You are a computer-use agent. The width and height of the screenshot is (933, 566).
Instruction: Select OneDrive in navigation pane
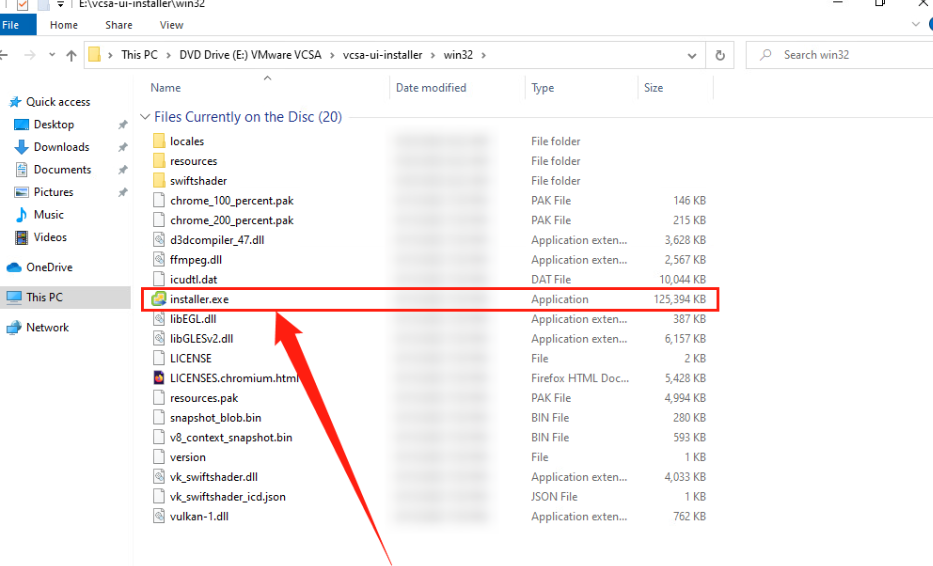pos(49,267)
